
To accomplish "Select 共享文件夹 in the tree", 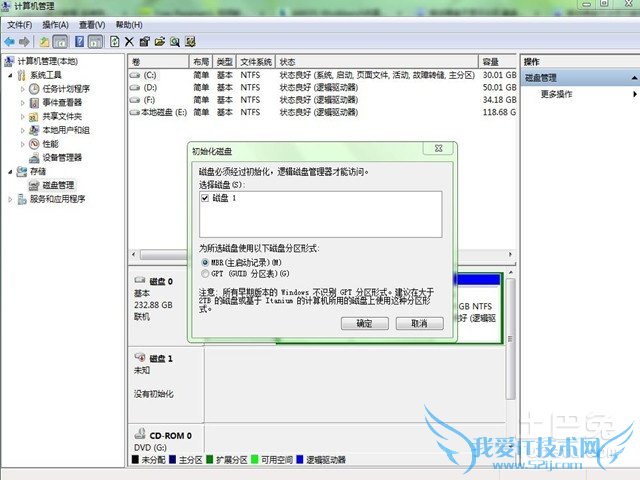I will [62, 116].
